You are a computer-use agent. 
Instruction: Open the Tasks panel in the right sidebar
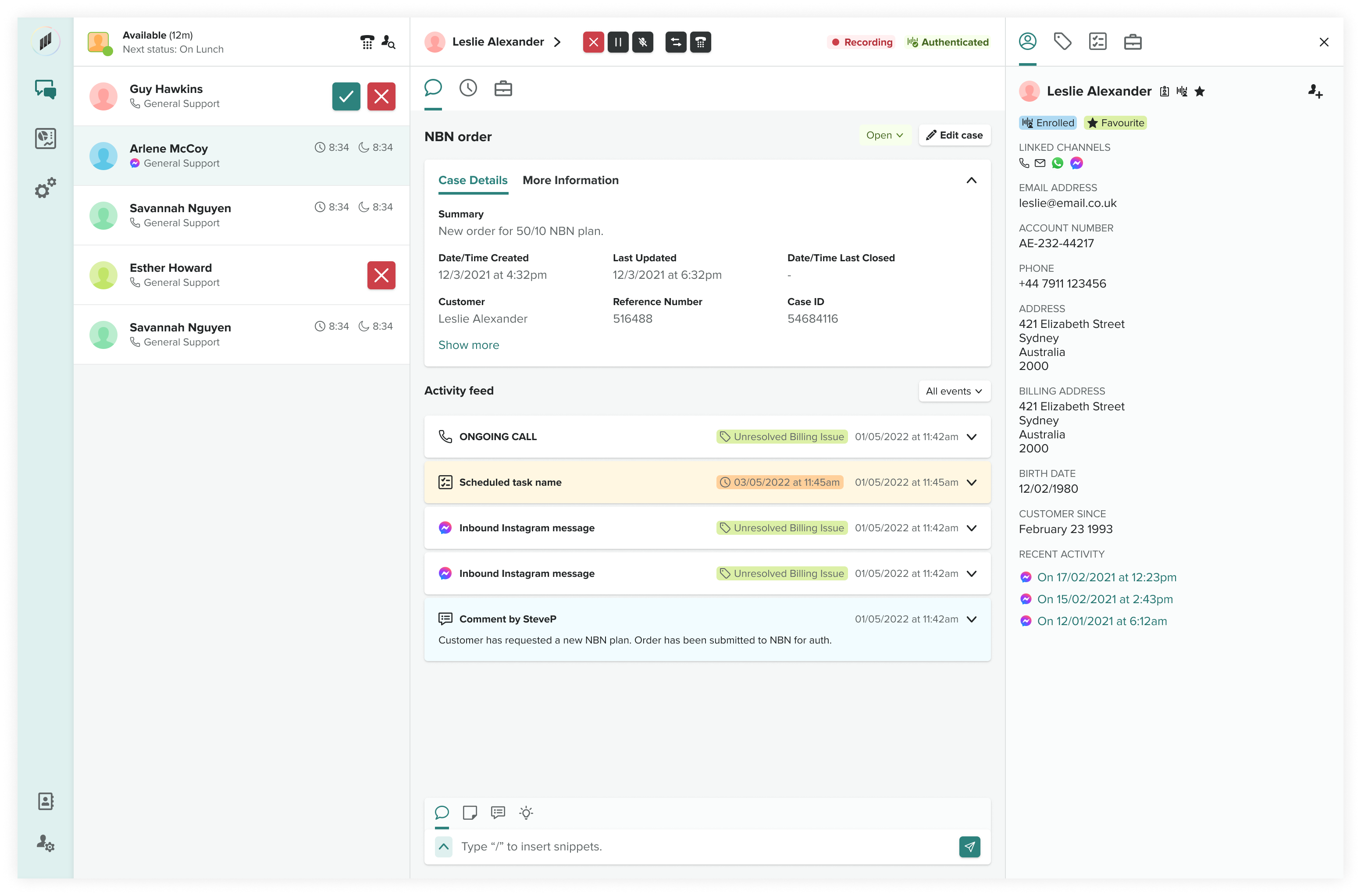point(1098,41)
